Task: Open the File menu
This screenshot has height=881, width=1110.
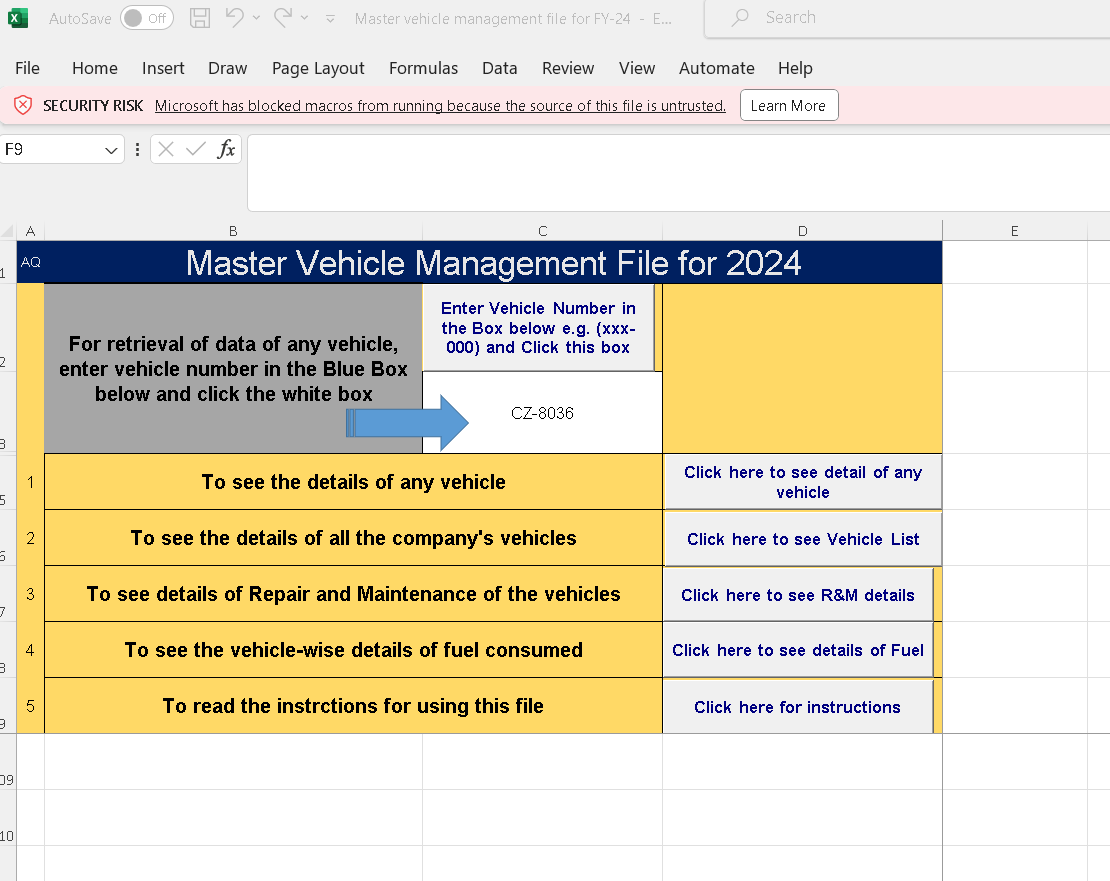Action: click(28, 68)
